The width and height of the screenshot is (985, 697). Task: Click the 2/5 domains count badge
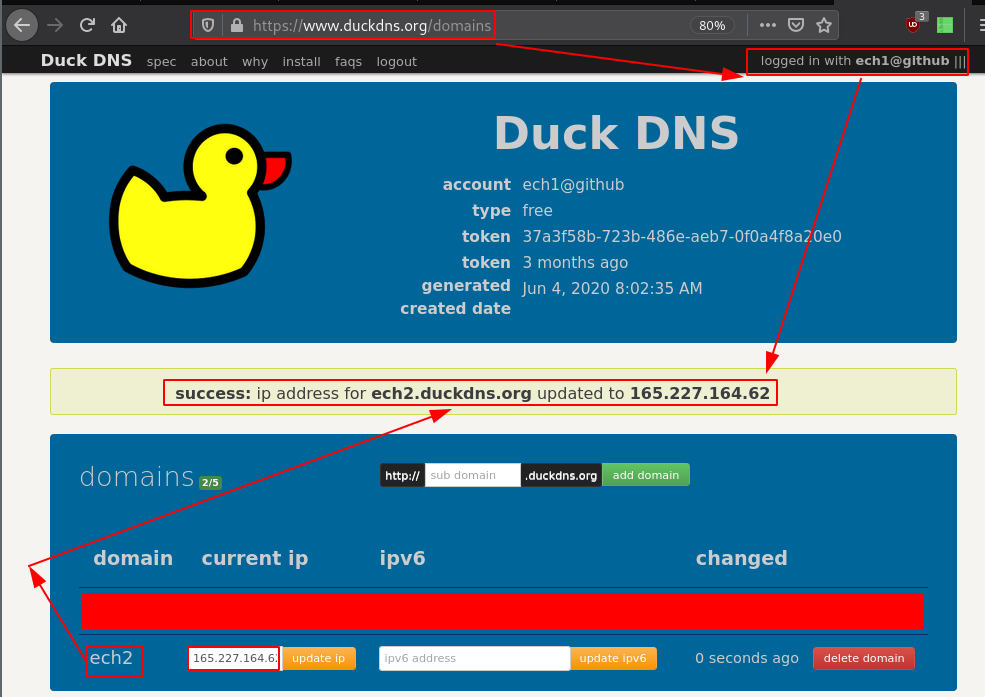coord(210,482)
